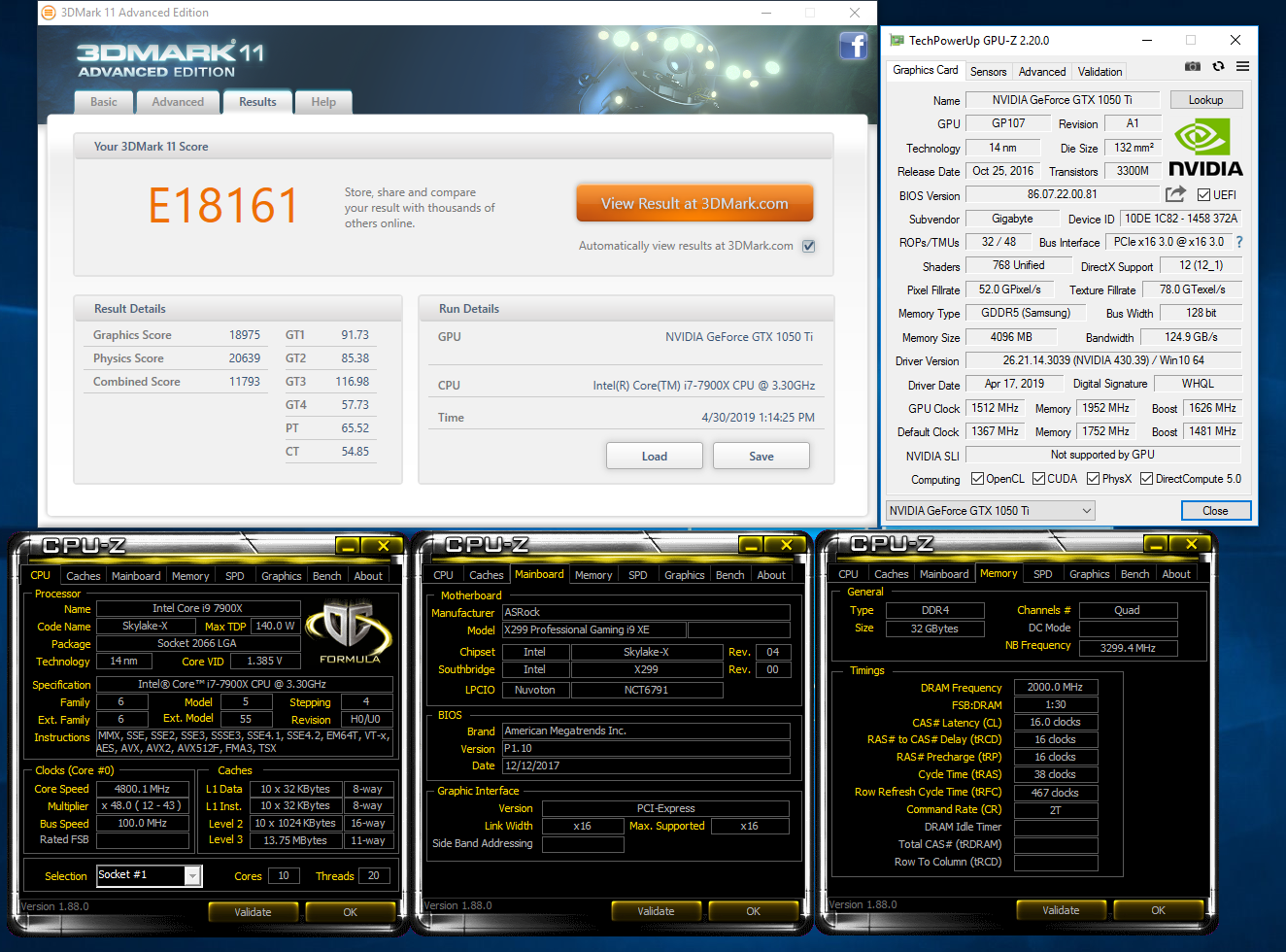This screenshot has height=952, width=1286.
Task: Click the NVIDIA logo in GPU-Z
Action: (1204, 147)
